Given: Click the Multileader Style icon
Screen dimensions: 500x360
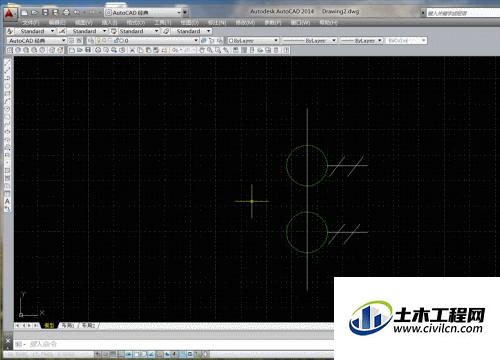Looking at the screenshot, I should 166,31.
